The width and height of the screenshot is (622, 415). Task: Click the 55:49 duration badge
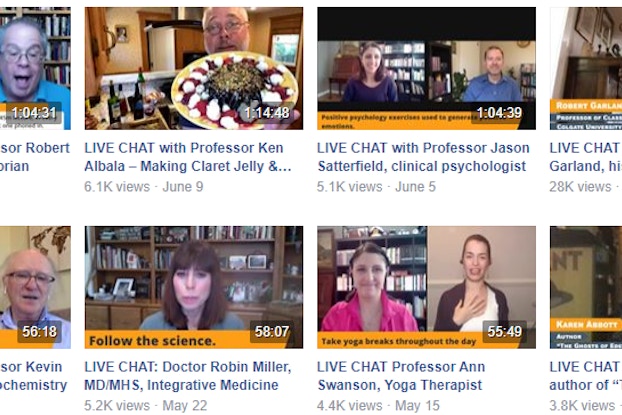pyautogui.click(x=505, y=332)
